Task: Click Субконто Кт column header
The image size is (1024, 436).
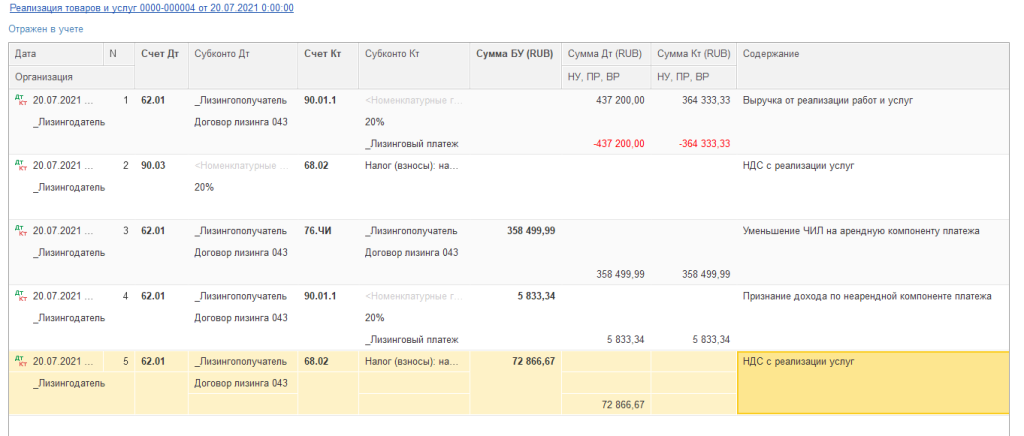Action: (391, 53)
